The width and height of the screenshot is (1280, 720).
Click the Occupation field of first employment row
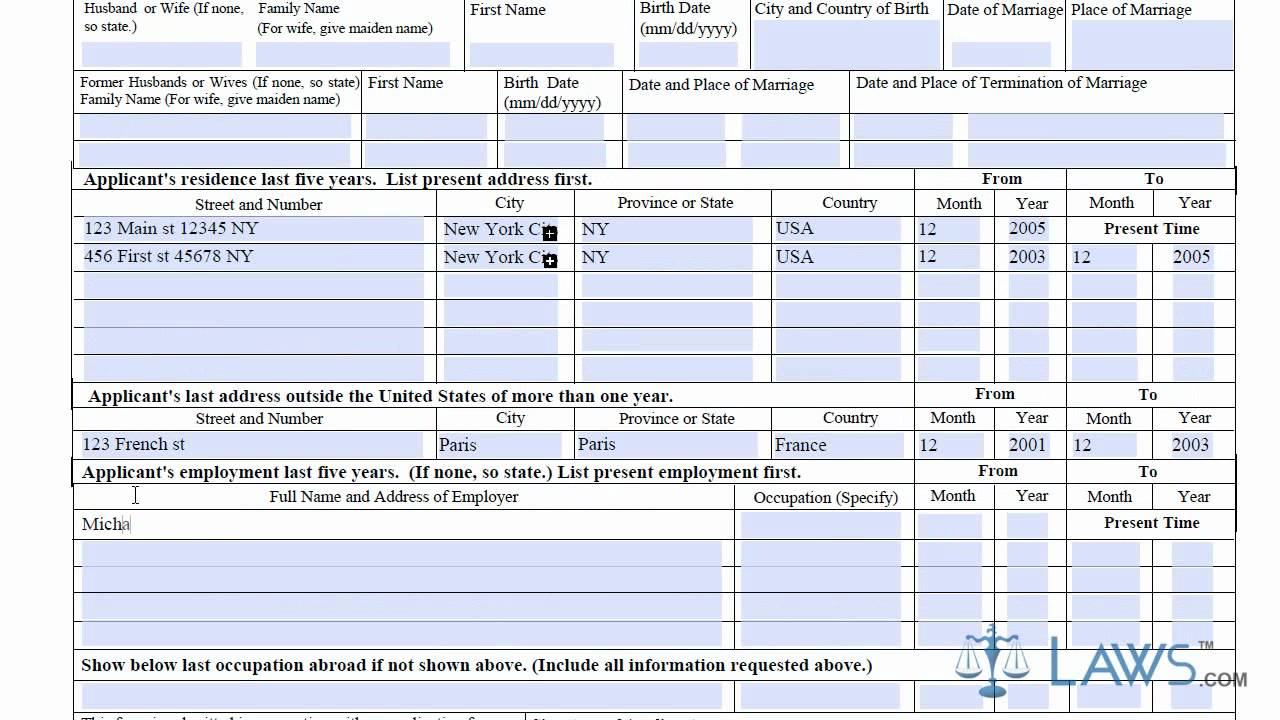pos(820,525)
